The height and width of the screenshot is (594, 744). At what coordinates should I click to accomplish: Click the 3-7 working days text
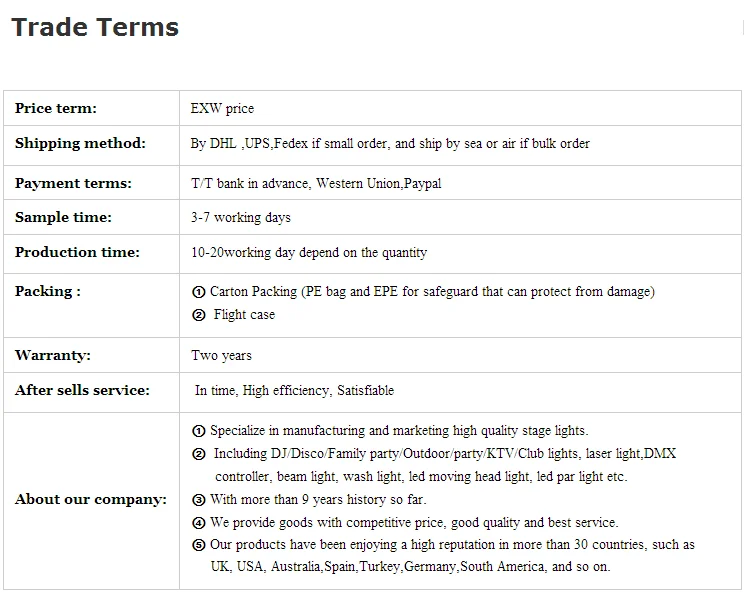pyautogui.click(x=241, y=217)
